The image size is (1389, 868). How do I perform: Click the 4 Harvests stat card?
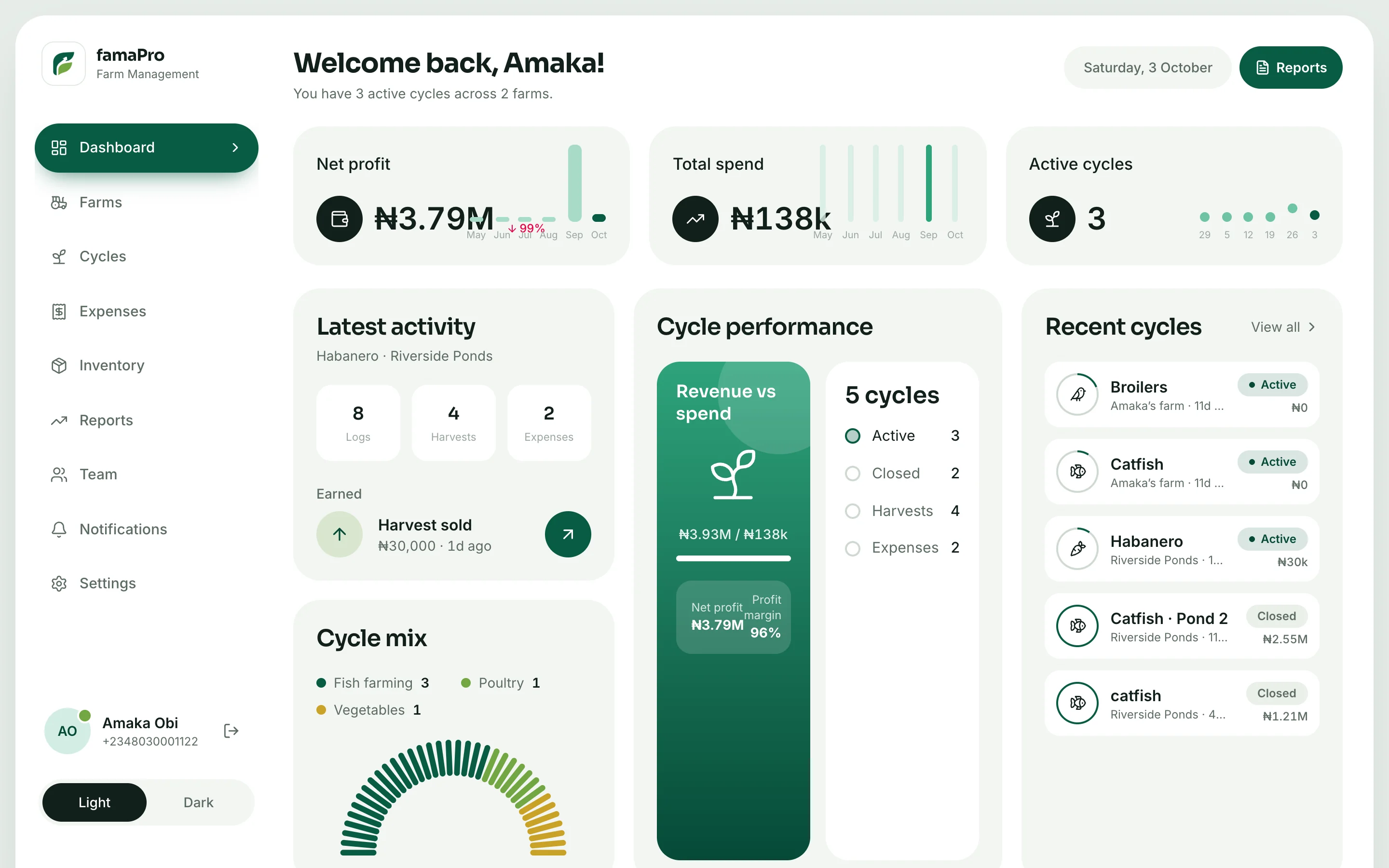click(453, 423)
